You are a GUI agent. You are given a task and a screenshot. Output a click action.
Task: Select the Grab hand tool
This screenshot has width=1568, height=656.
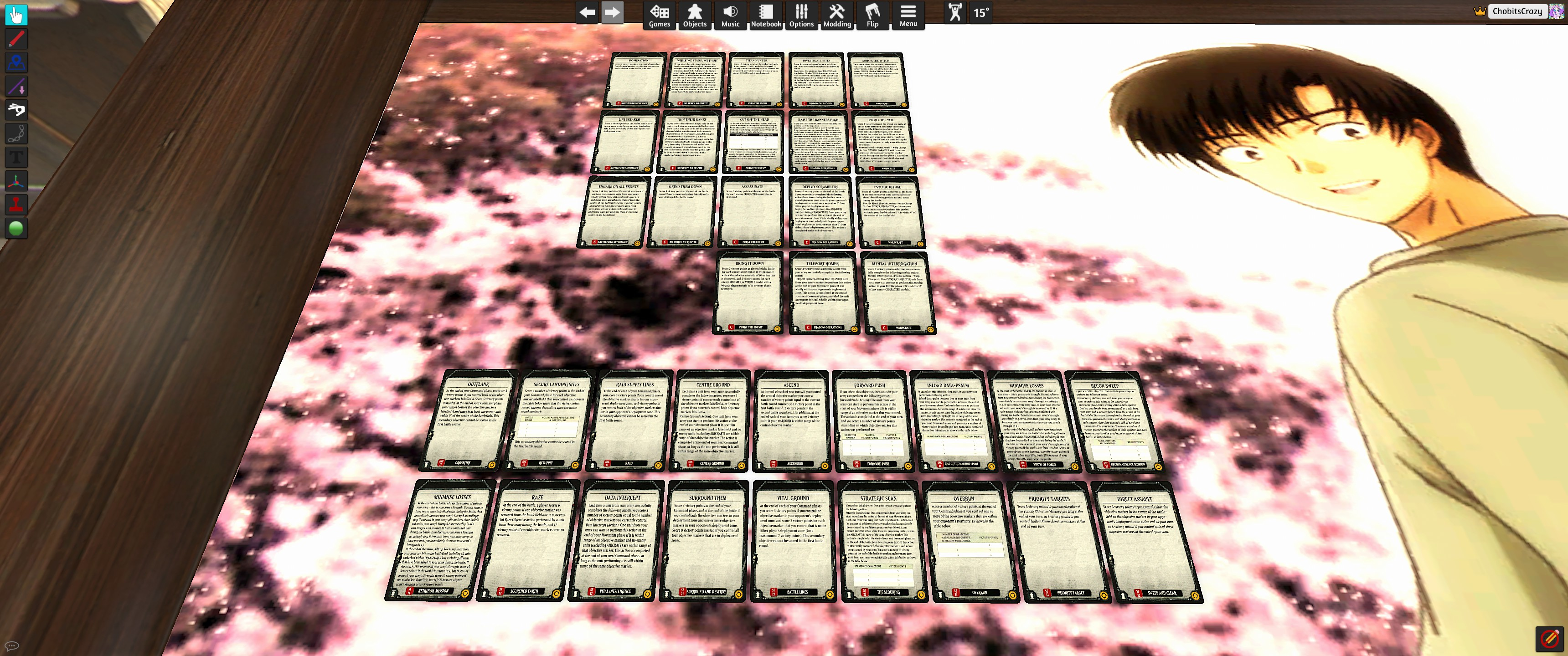coord(16,15)
